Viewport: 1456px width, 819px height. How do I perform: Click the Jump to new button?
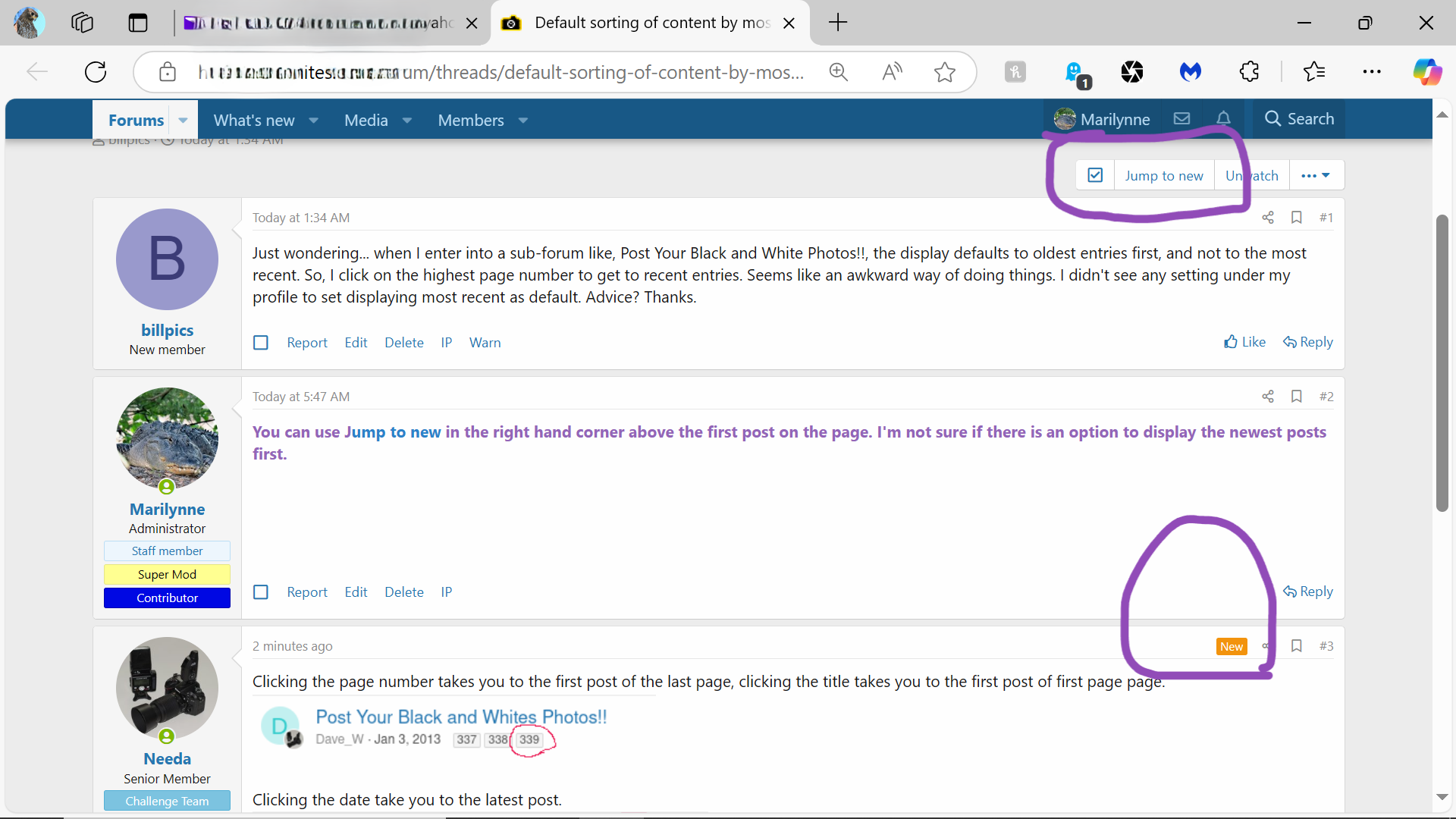coord(1163,175)
